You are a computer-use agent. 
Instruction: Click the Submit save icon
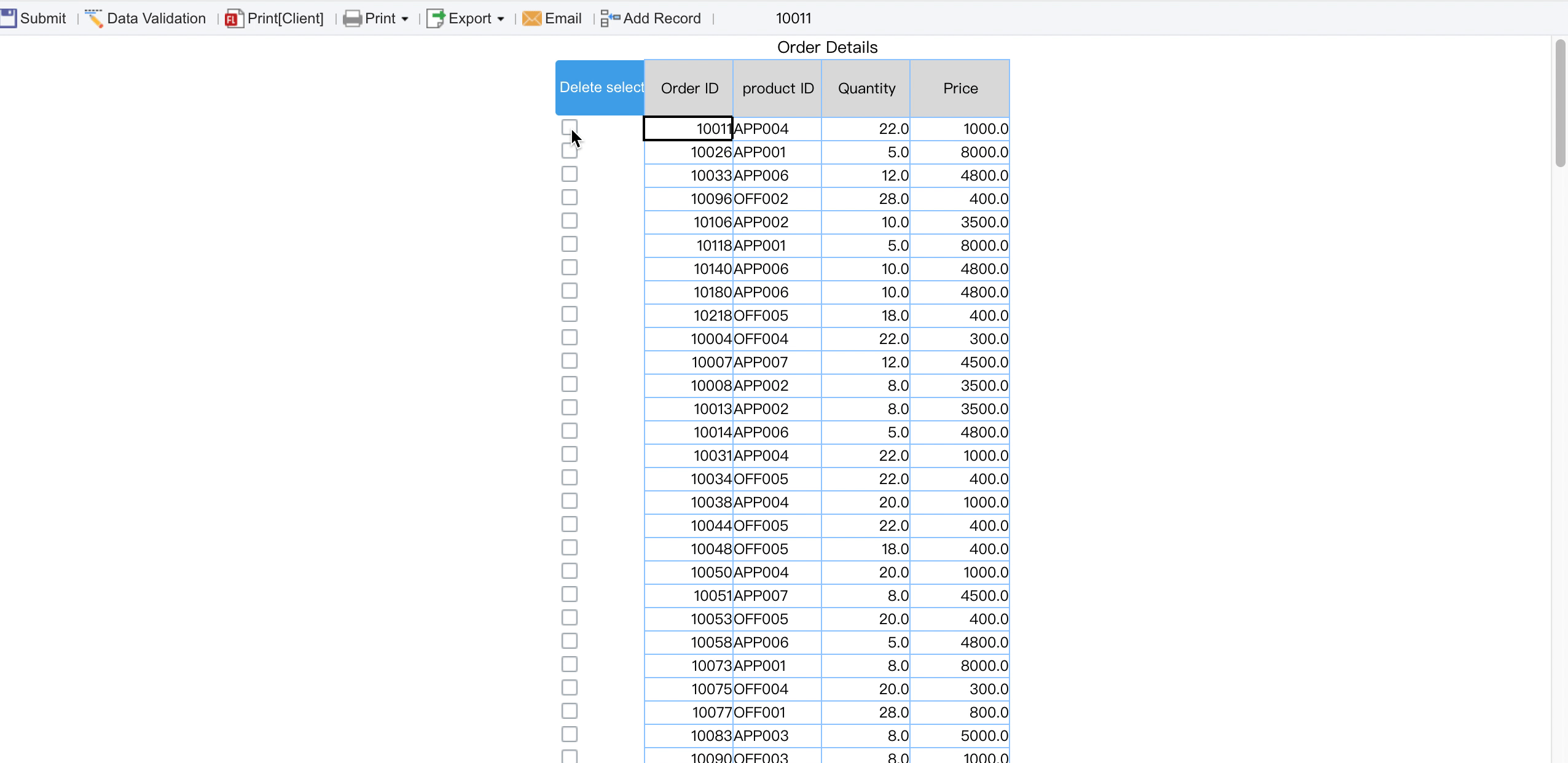coord(8,18)
